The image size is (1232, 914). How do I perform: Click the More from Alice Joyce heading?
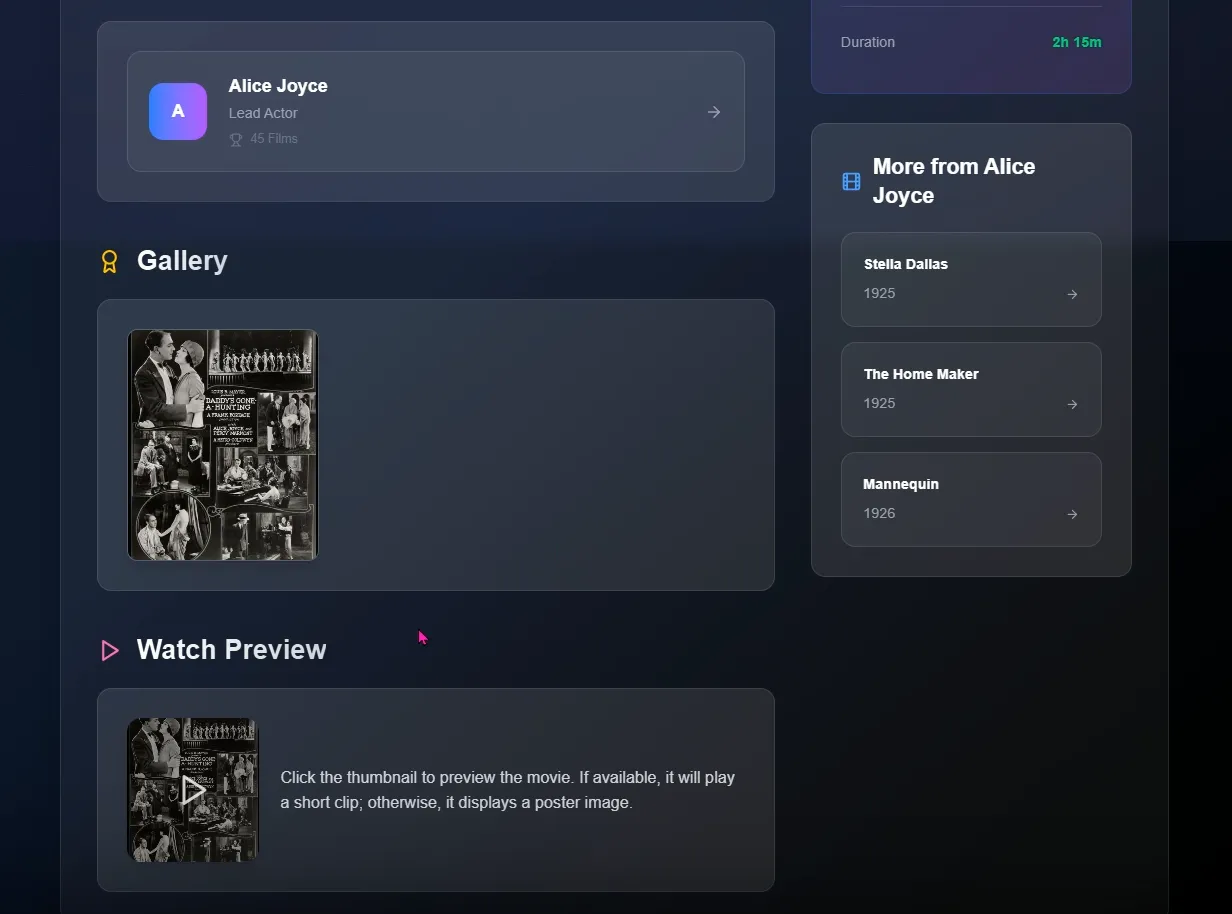tap(954, 181)
